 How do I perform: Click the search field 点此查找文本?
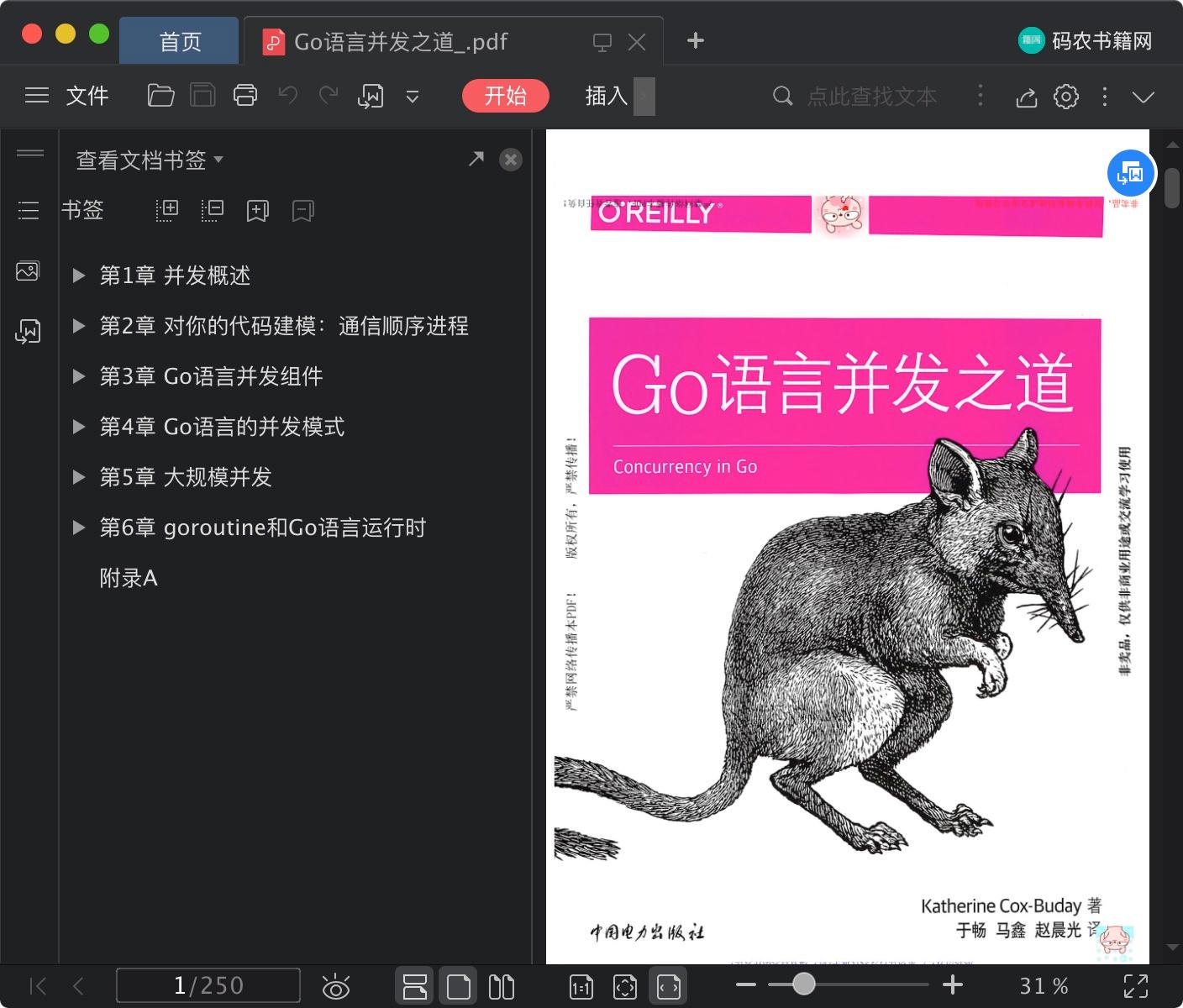[x=871, y=97]
